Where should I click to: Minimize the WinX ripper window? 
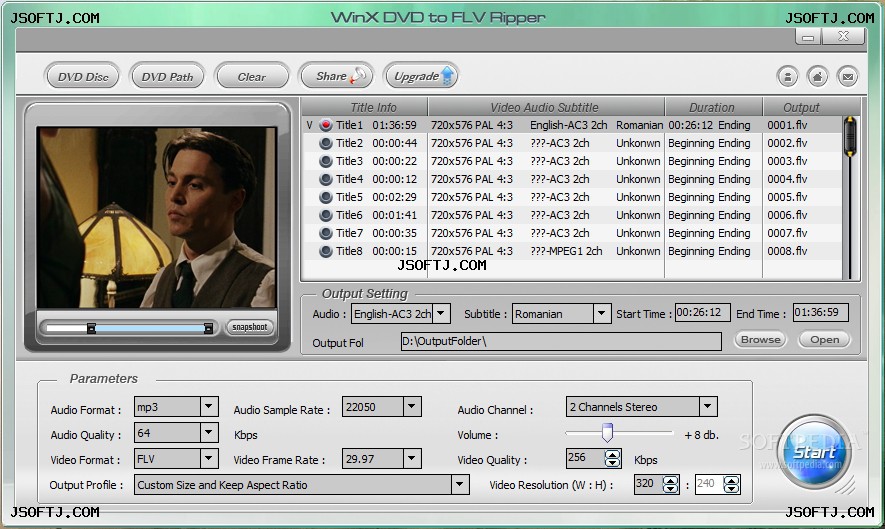point(808,37)
